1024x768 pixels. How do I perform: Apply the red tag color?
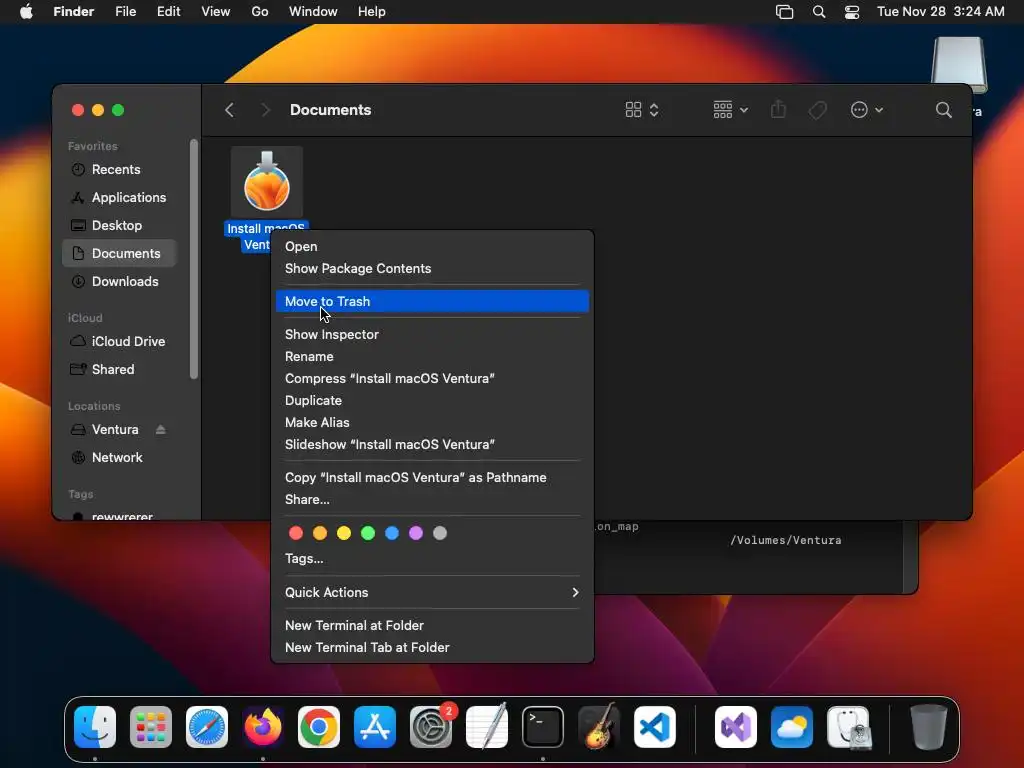[296, 533]
